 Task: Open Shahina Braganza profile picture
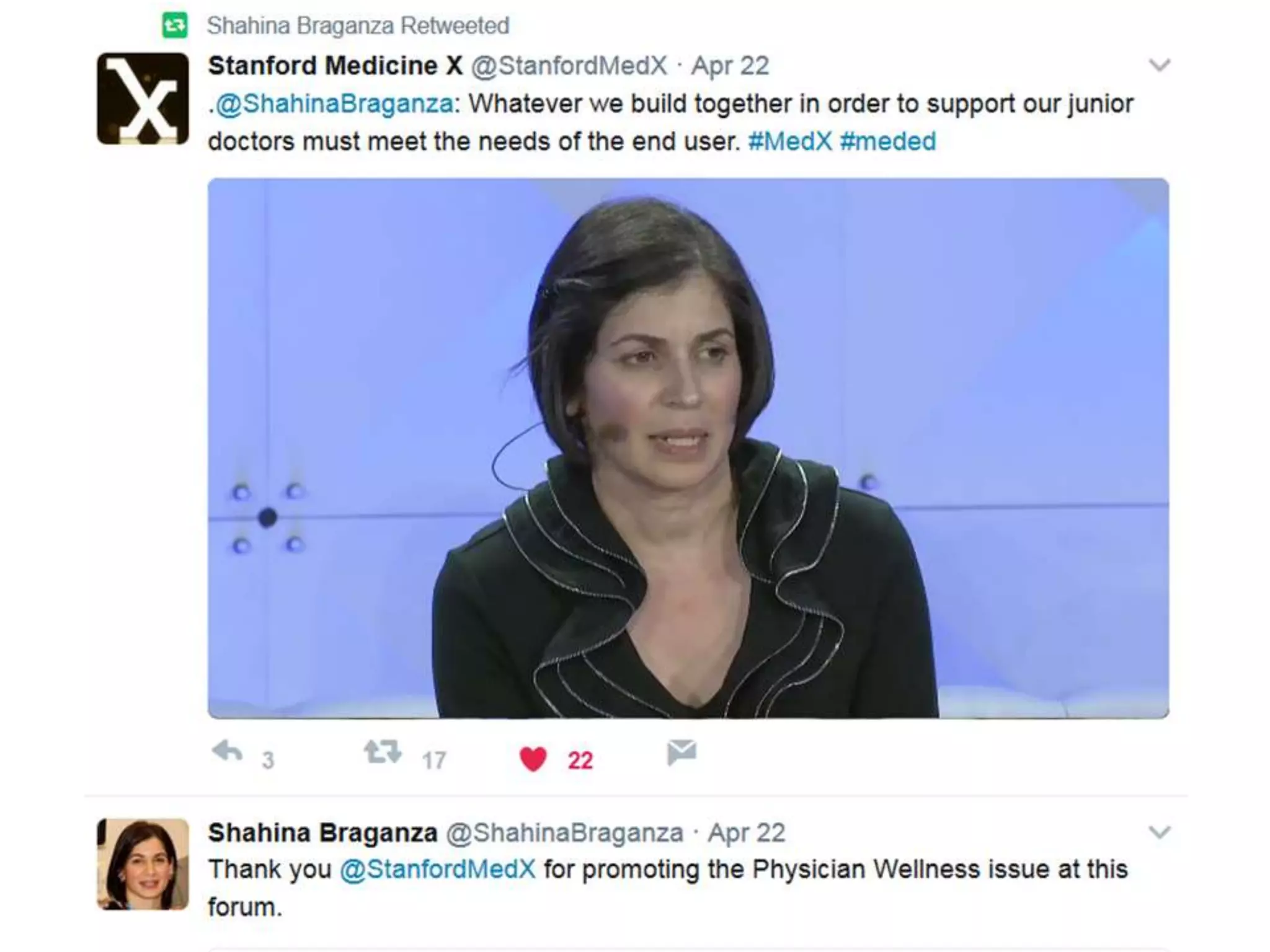pos(143,864)
